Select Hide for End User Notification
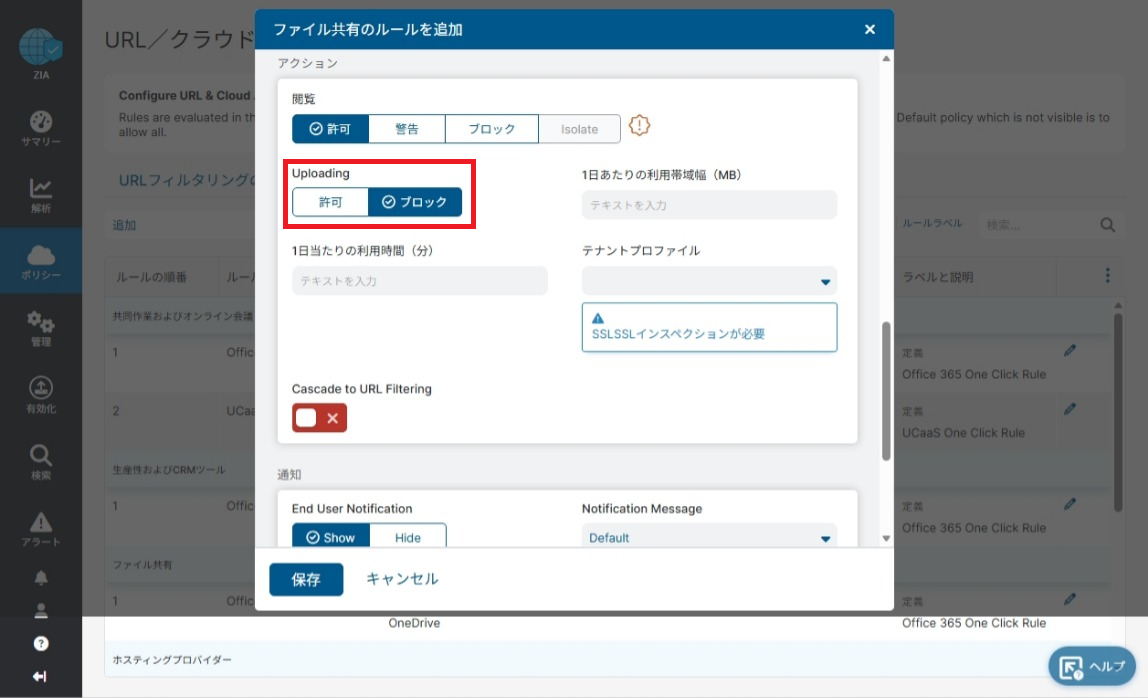The width and height of the screenshot is (1148, 698). (408, 537)
